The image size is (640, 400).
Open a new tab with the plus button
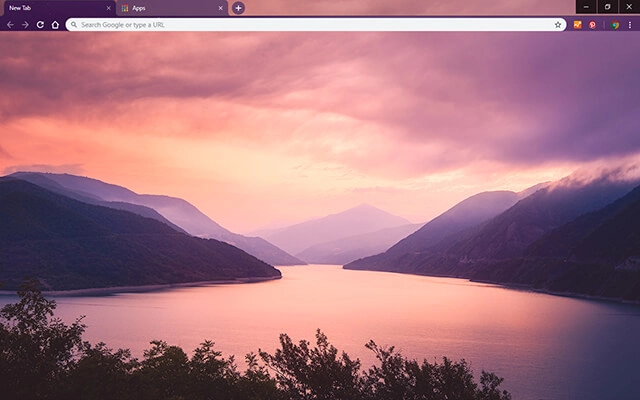(238, 8)
